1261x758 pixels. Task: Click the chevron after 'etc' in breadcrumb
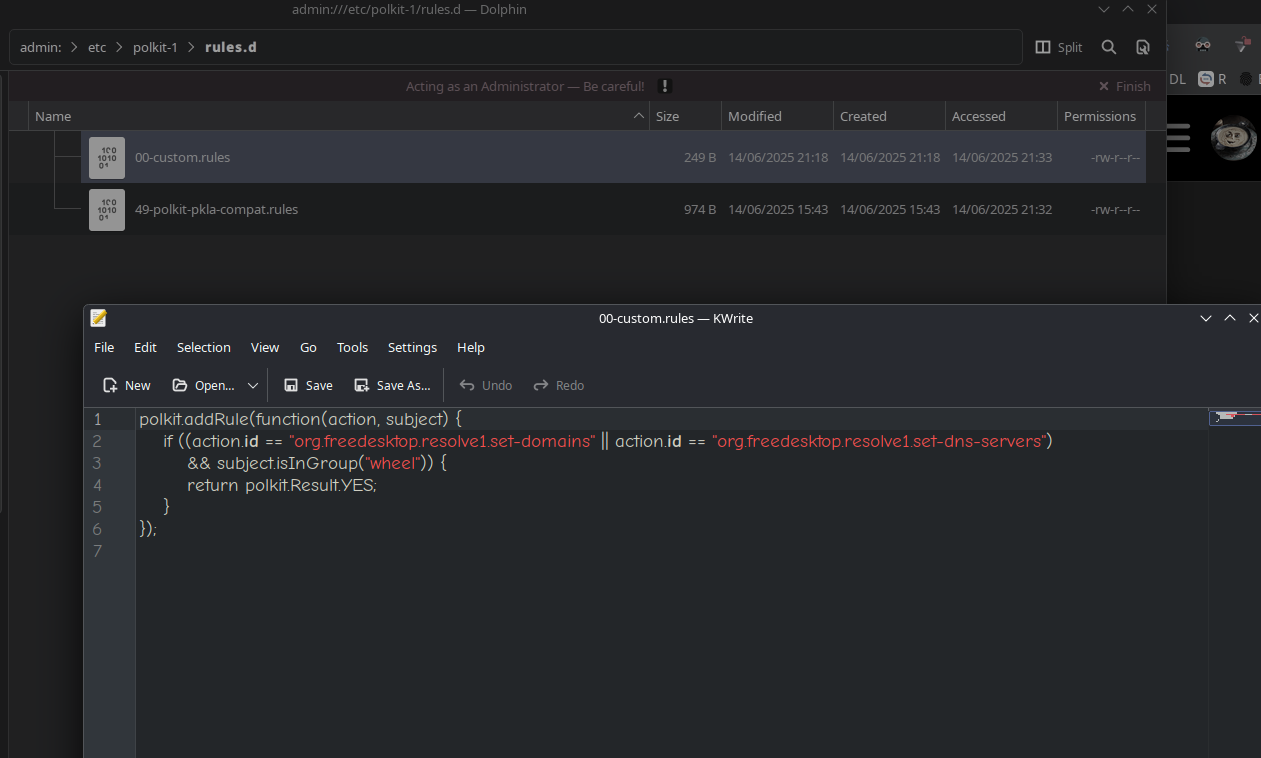[x=120, y=47]
